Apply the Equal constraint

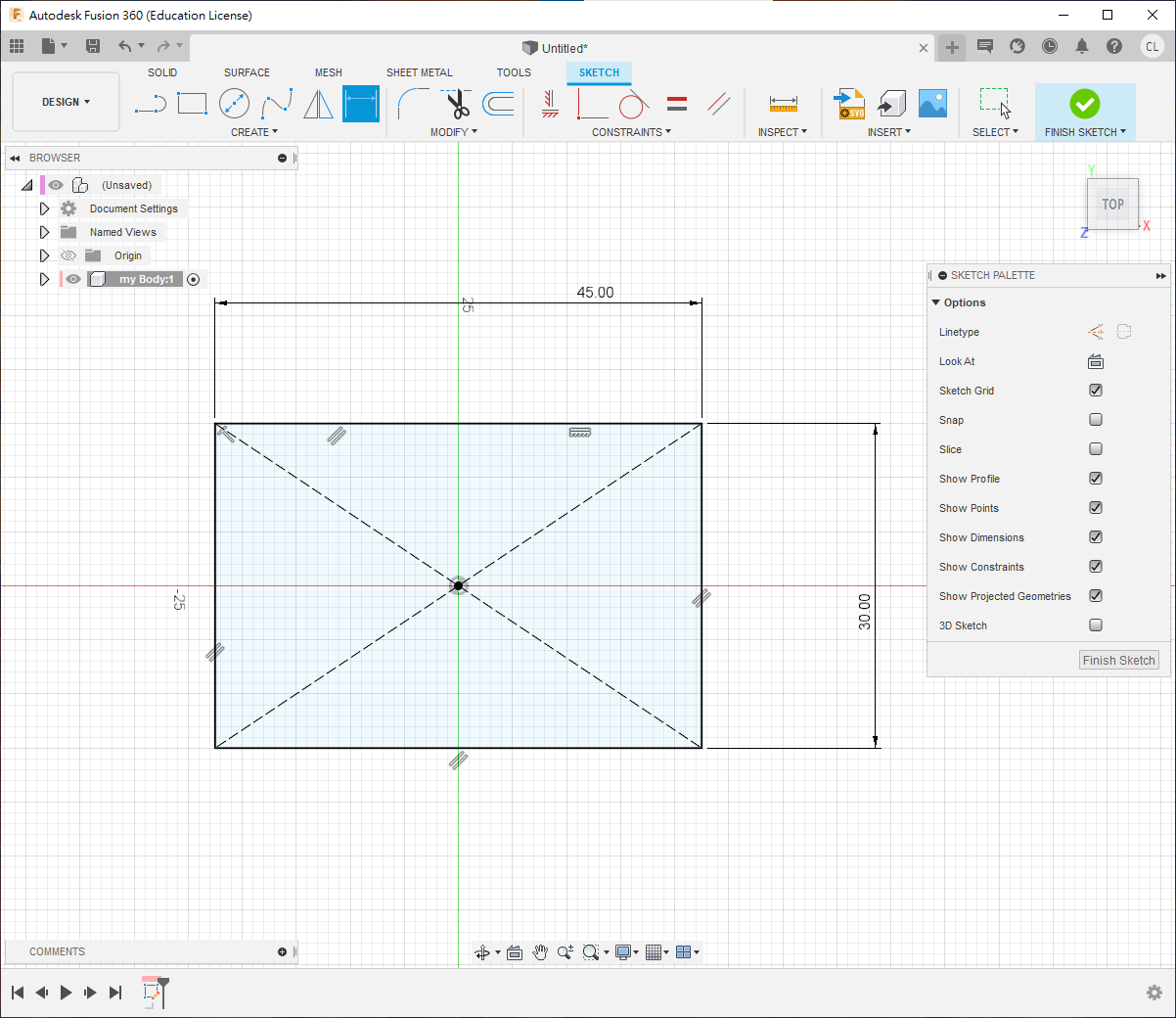[676, 104]
